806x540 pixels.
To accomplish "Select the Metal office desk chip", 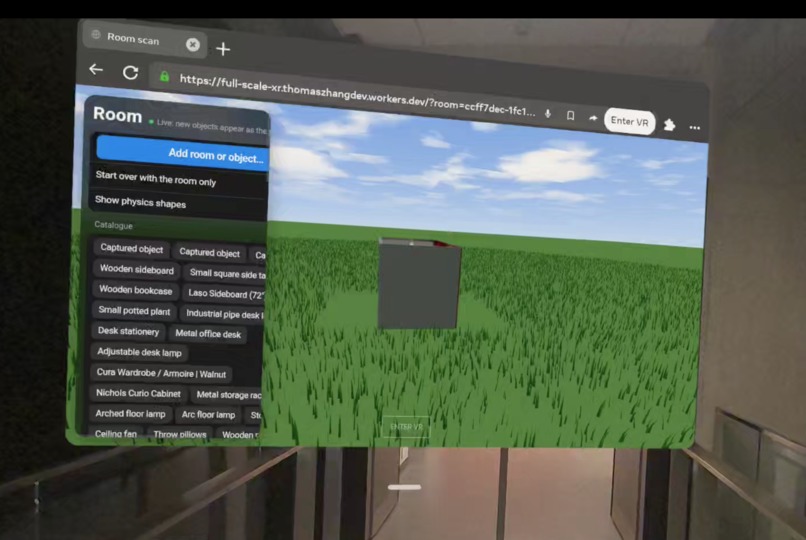I will point(208,334).
